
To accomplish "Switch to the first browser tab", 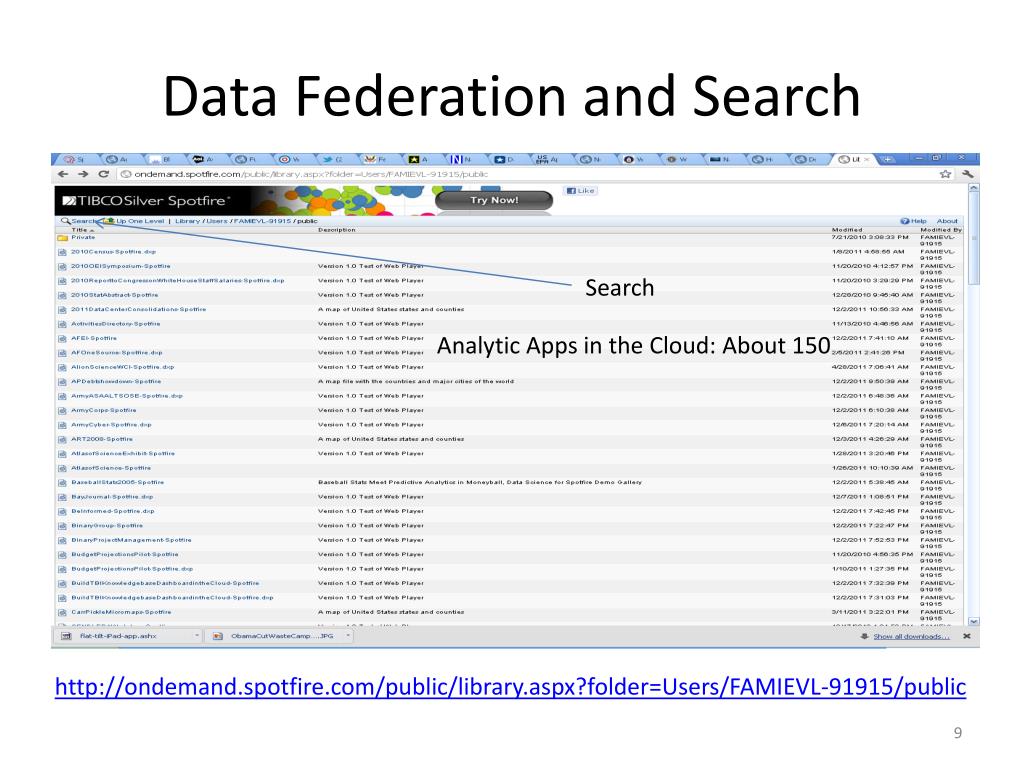I will pyautogui.click(x=74, y=159).
